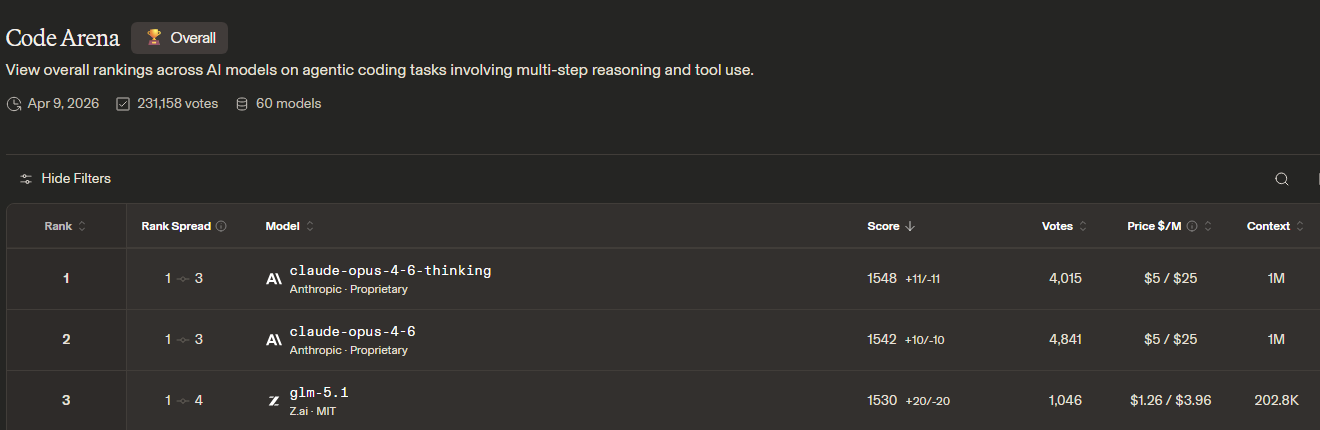Image resolution: width=1320 pixels, height=430 pixels.
Task: Sort by Score column arrow
Action: (910, 226)
